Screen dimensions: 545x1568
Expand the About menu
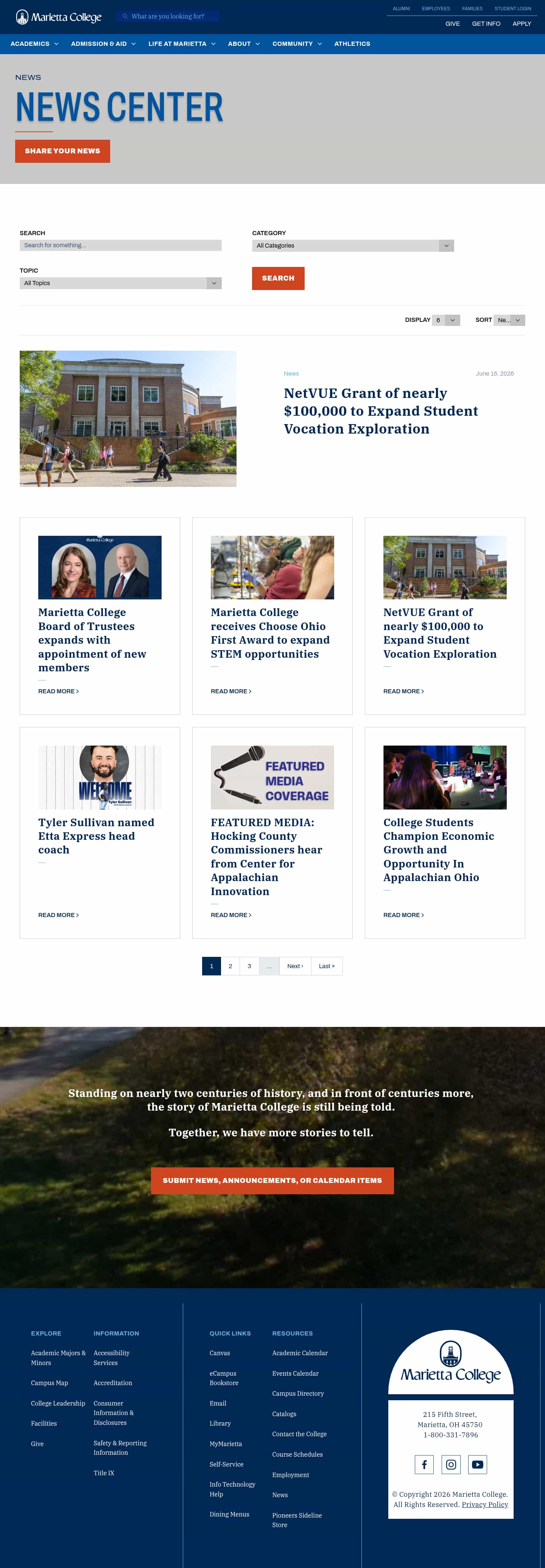[244, 44]
